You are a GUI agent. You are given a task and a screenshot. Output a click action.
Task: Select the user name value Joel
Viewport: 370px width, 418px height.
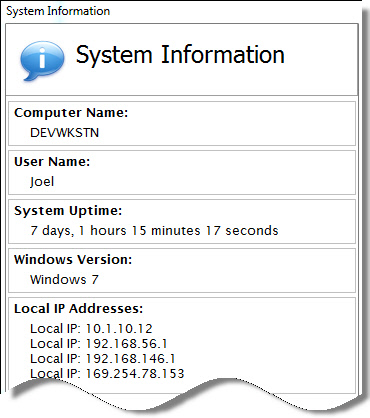(x=42, y=182)
